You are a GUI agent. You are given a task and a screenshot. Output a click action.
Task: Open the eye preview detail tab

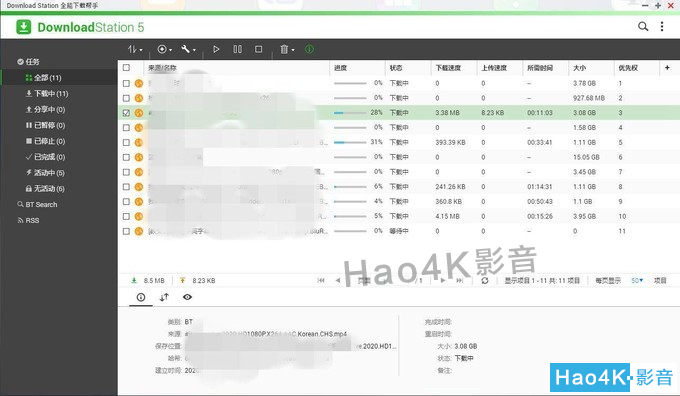point(187,297)
